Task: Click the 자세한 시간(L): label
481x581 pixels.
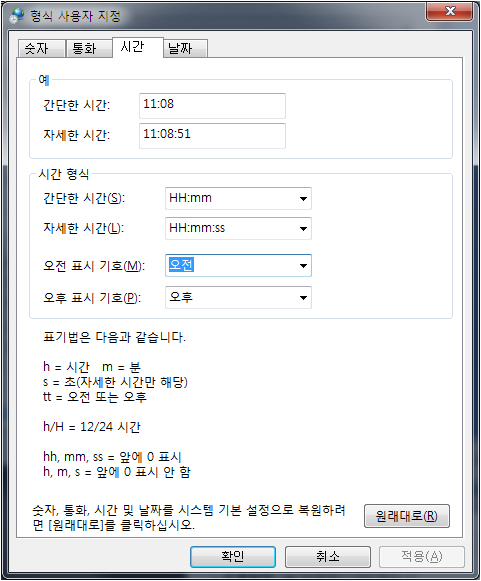Action: [83, 228]
